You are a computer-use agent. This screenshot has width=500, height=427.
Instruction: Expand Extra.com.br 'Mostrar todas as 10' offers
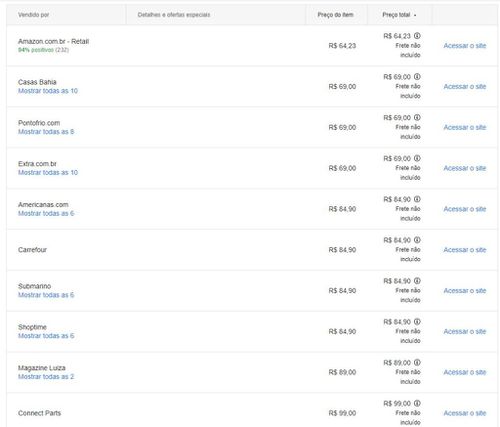coord(48,172)
